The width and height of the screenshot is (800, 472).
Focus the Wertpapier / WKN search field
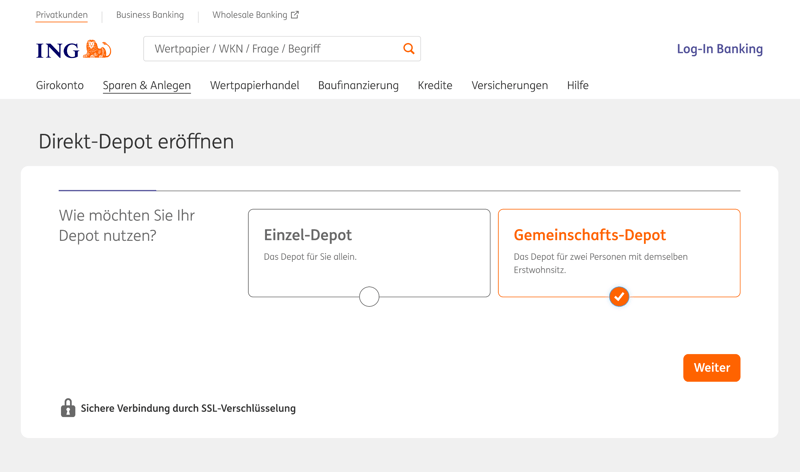pyautogui.click(x=272, y=49)
